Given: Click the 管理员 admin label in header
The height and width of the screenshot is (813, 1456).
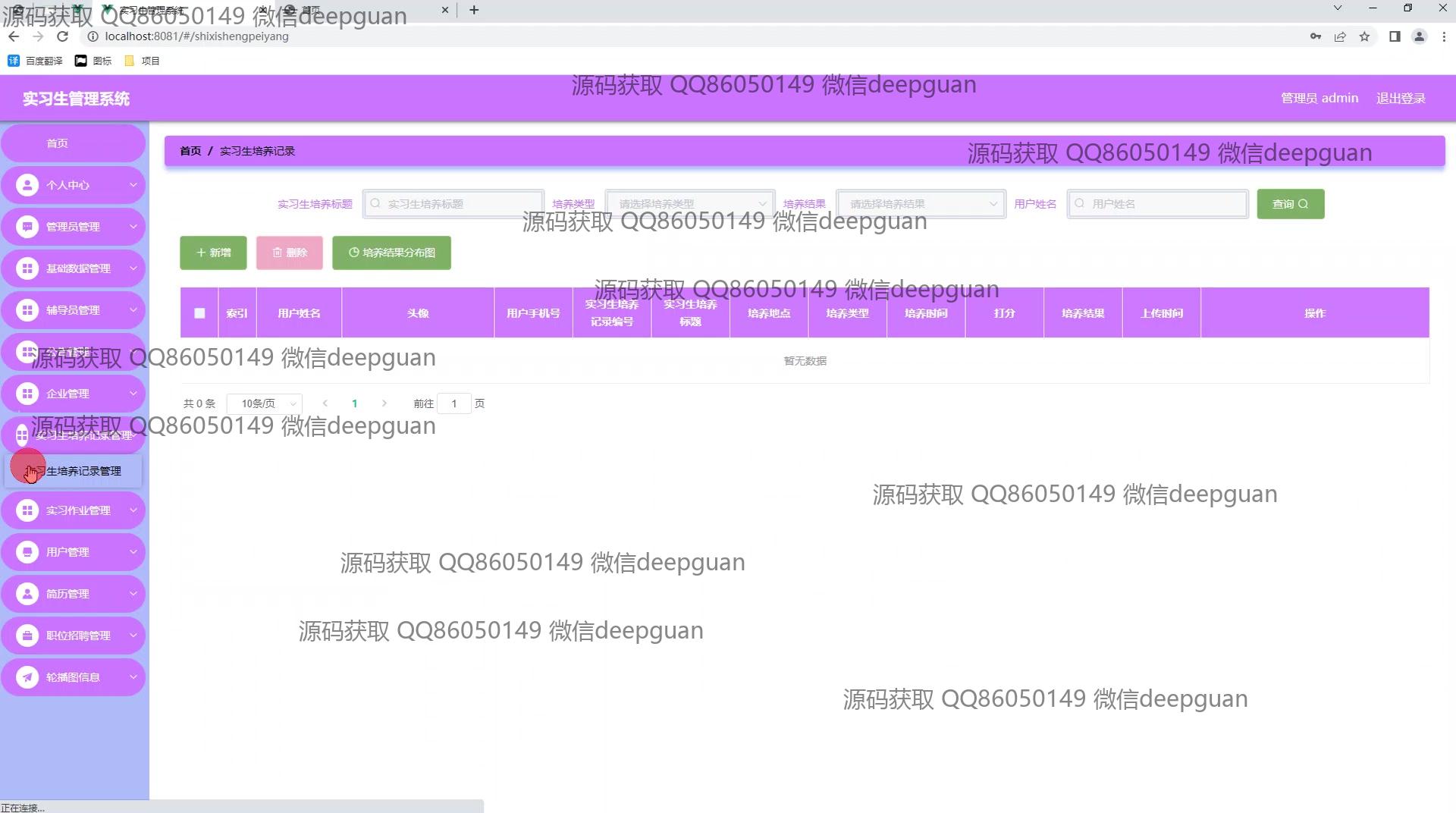Looking at the screenshot, I should click(1319, 99).
